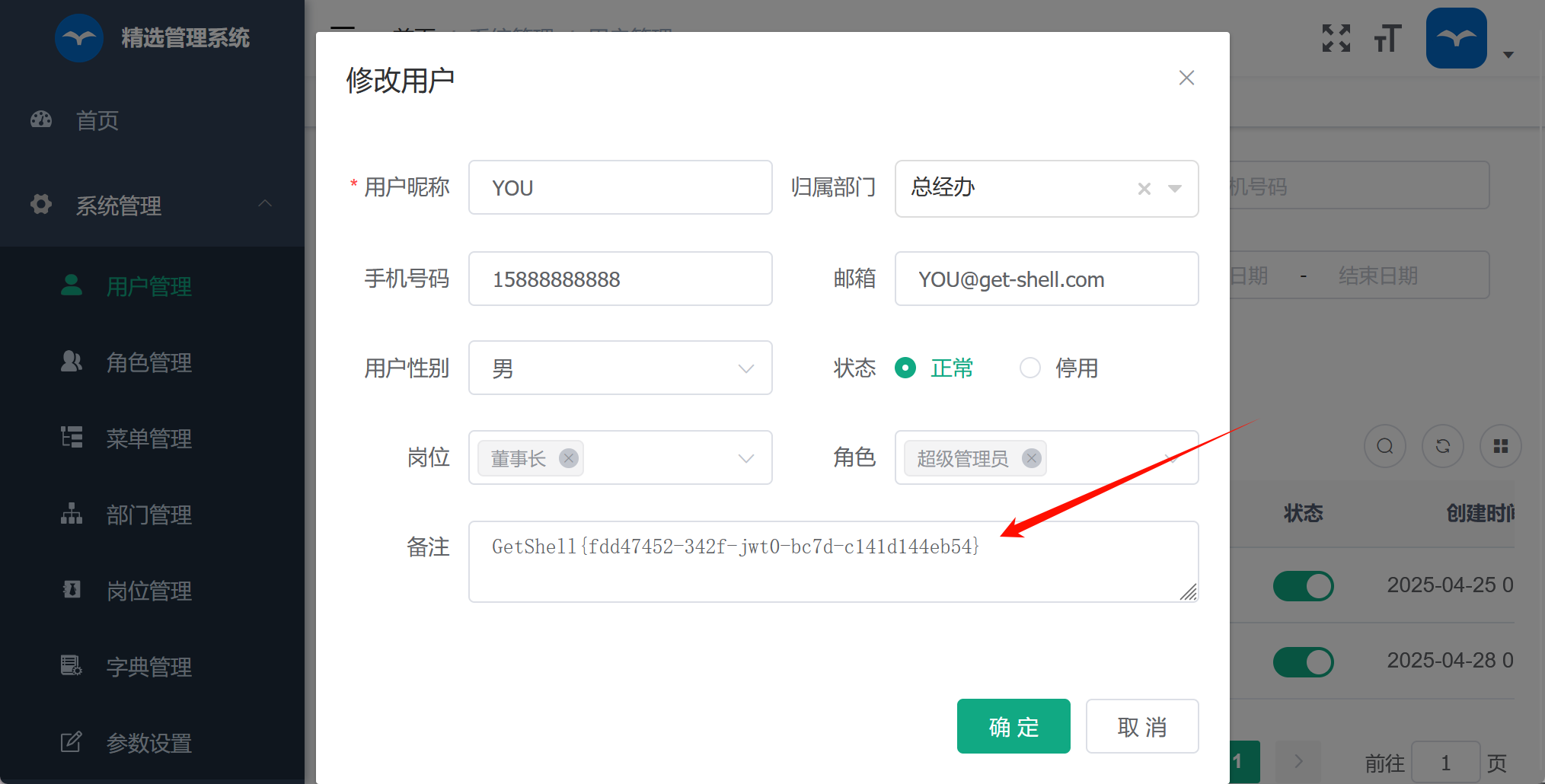Open 角色管理 in the sidebar
Viewport: 1545px width, 784px height.
point(148,362)
